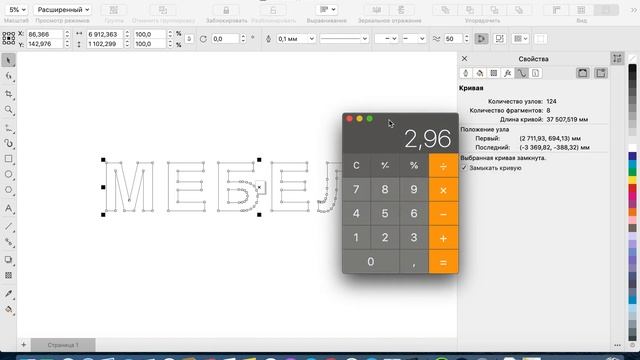This screenshot has width=640, height=360.
Task: Select the Rectangle tool
Action: coord(9,159)
